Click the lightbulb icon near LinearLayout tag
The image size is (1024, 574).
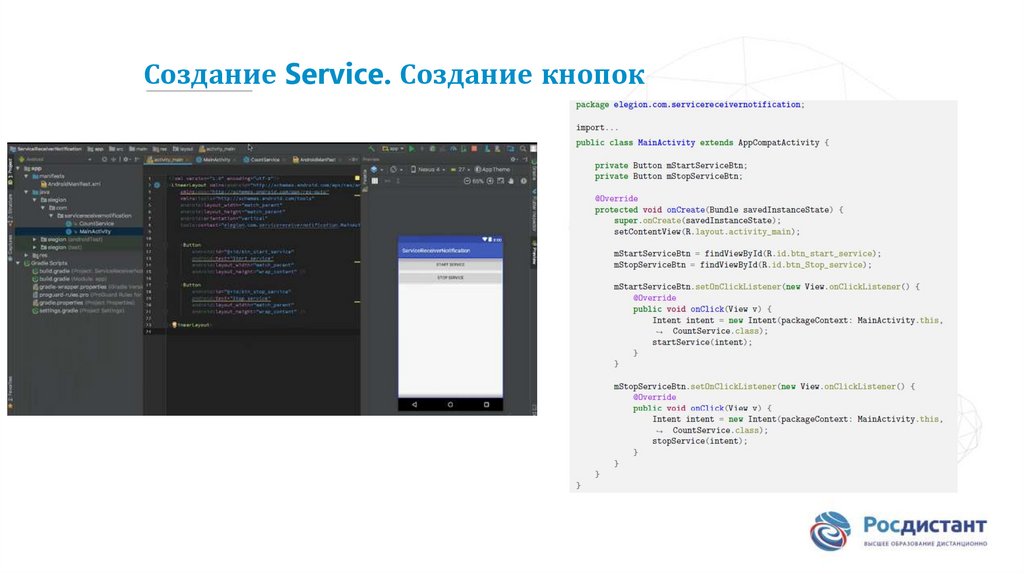pyautogui.click(x=174, y=325)
